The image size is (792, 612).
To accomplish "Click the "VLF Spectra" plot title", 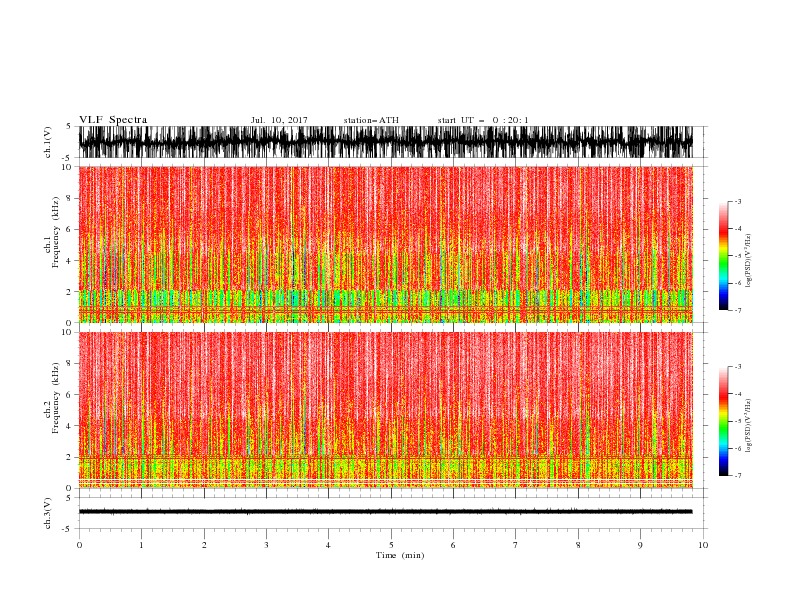I will (x=113, y=120).
